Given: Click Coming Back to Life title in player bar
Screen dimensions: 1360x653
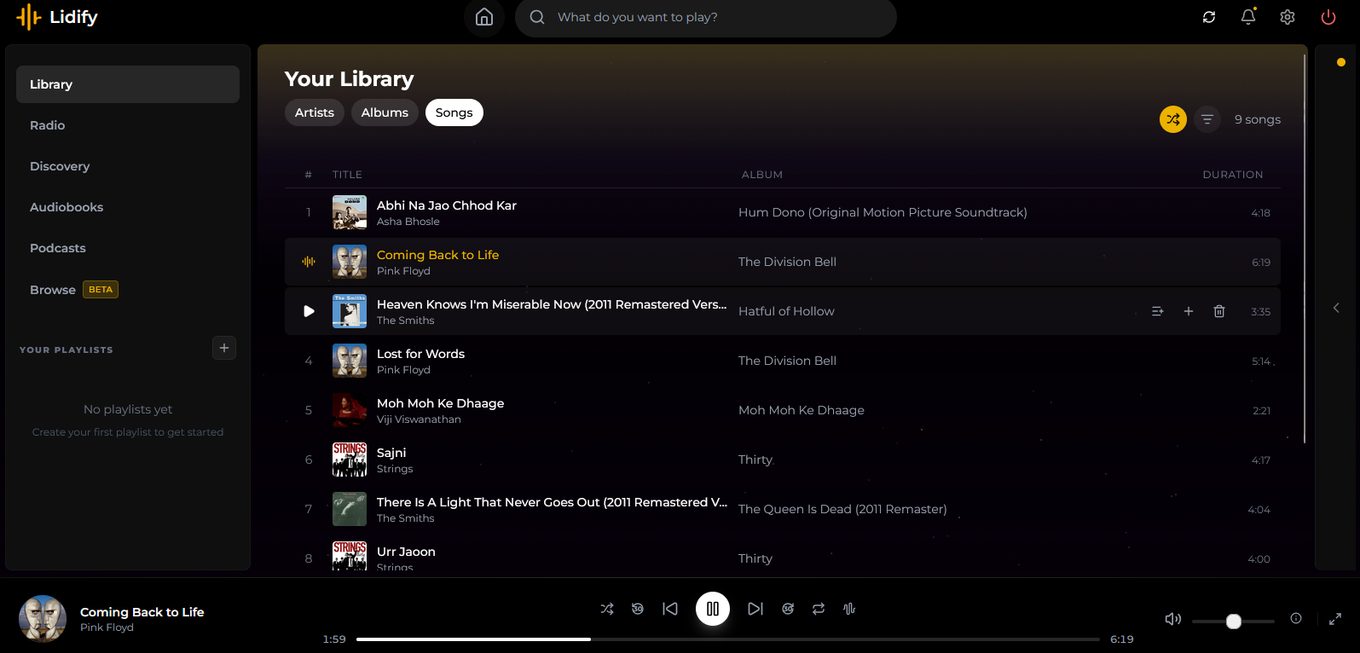Looking at the screenshot, I should tap(142, 612).
